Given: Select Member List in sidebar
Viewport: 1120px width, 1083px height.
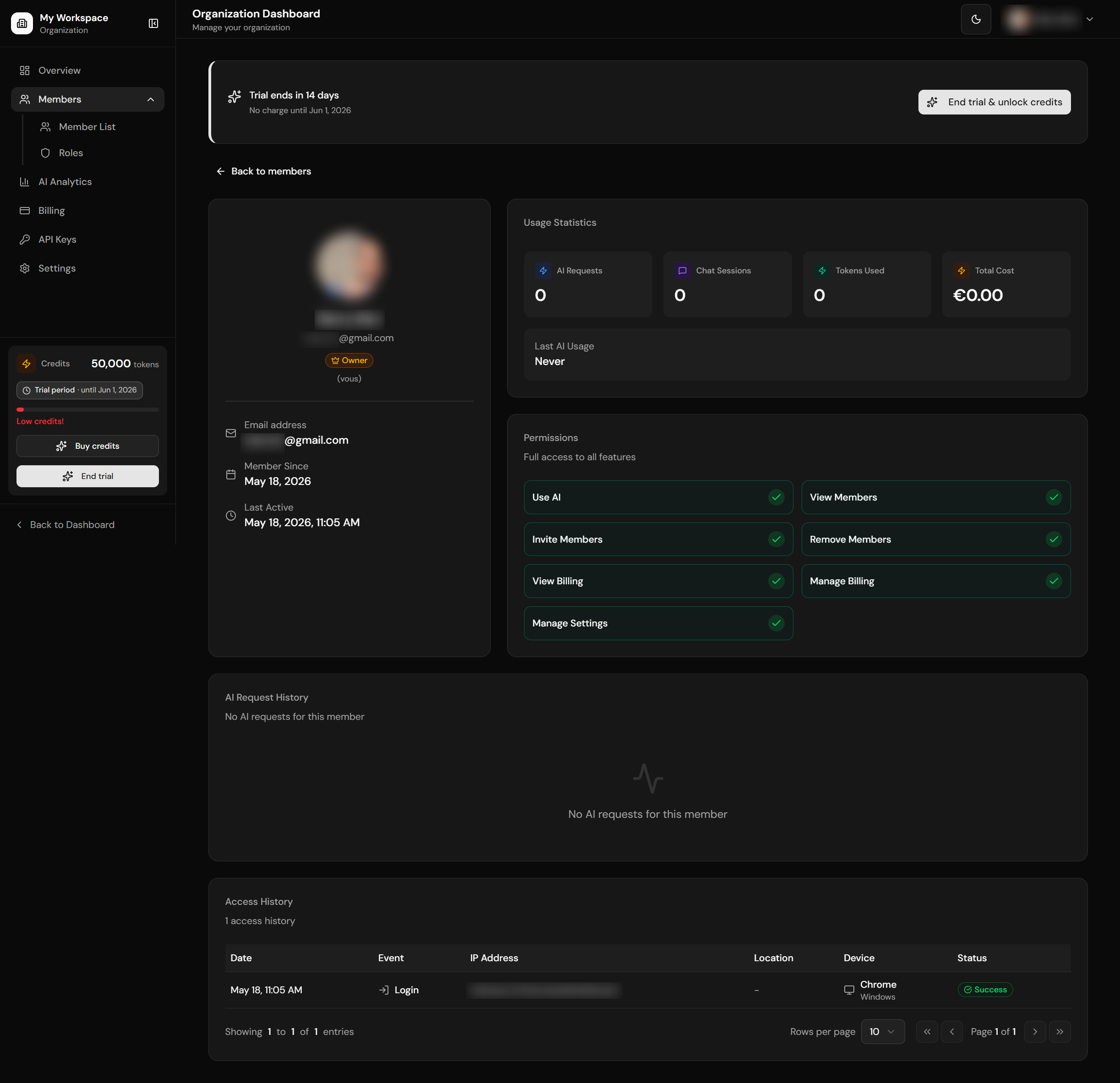Looking at the screenshot, I should tap(87, 127).
